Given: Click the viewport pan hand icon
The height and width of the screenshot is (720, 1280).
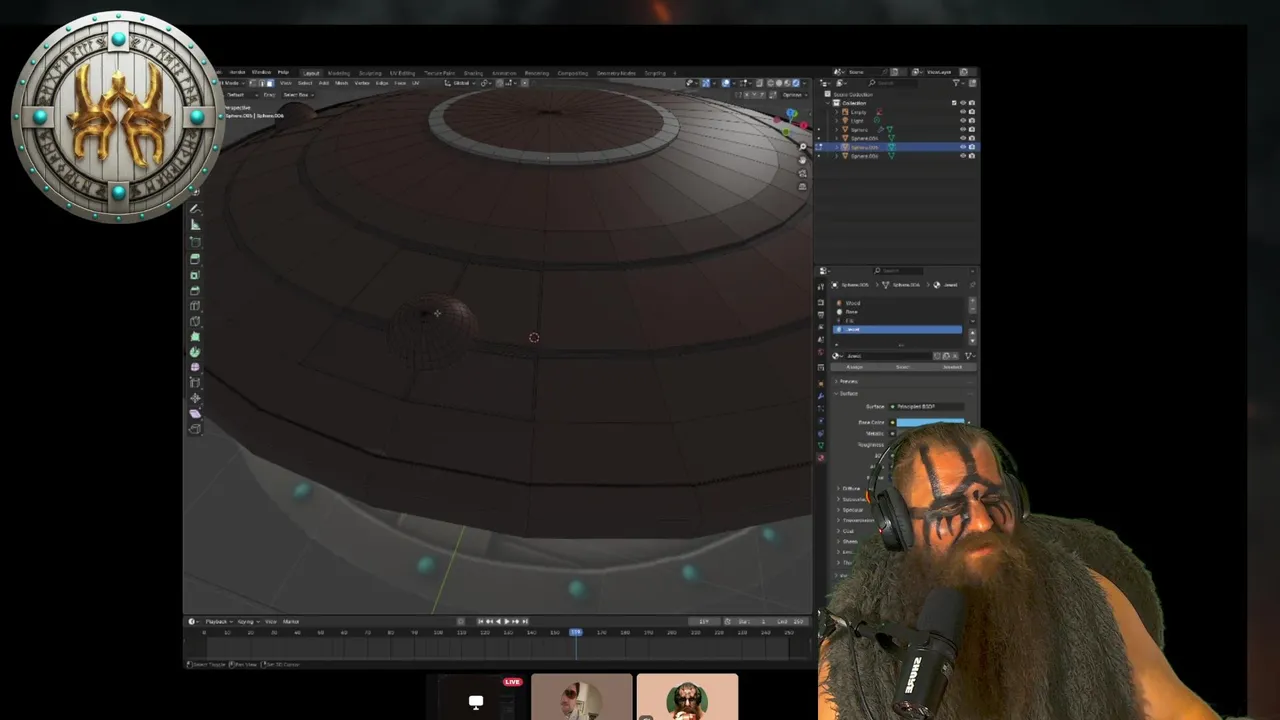Looking at the screenshot, I should tap(802, 160).
